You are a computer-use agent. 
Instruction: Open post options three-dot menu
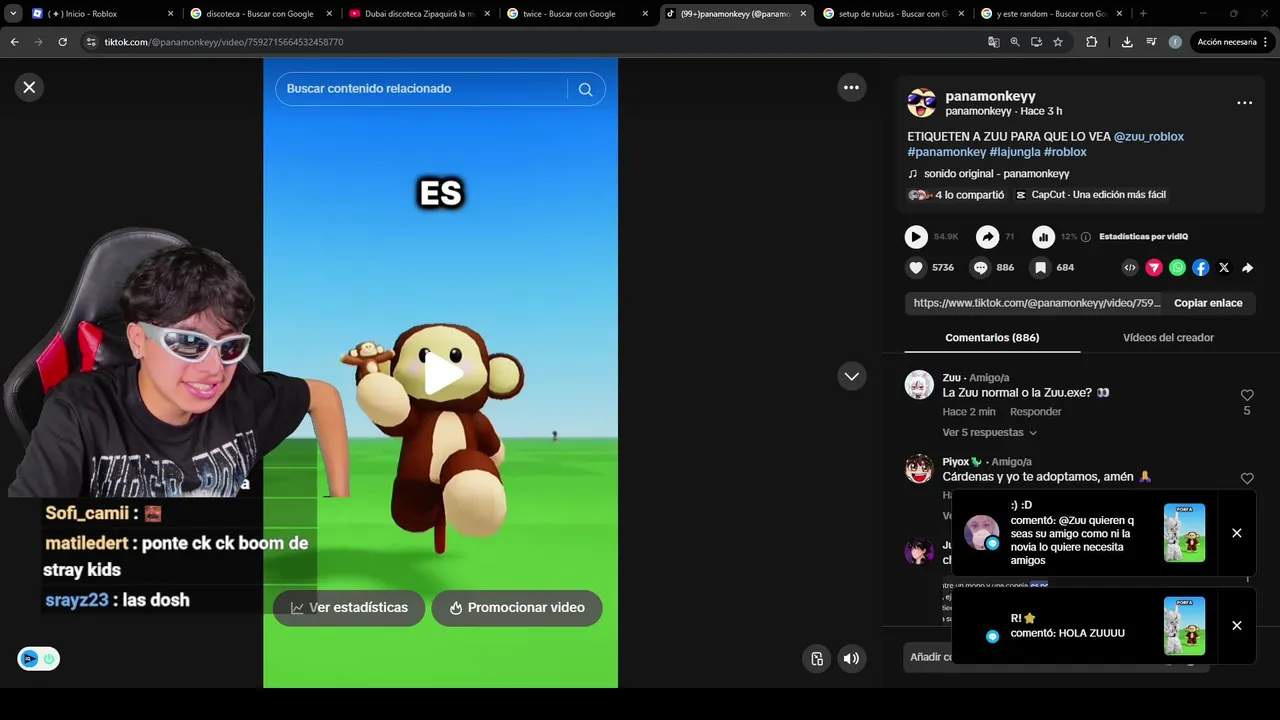coord(1244,103)
